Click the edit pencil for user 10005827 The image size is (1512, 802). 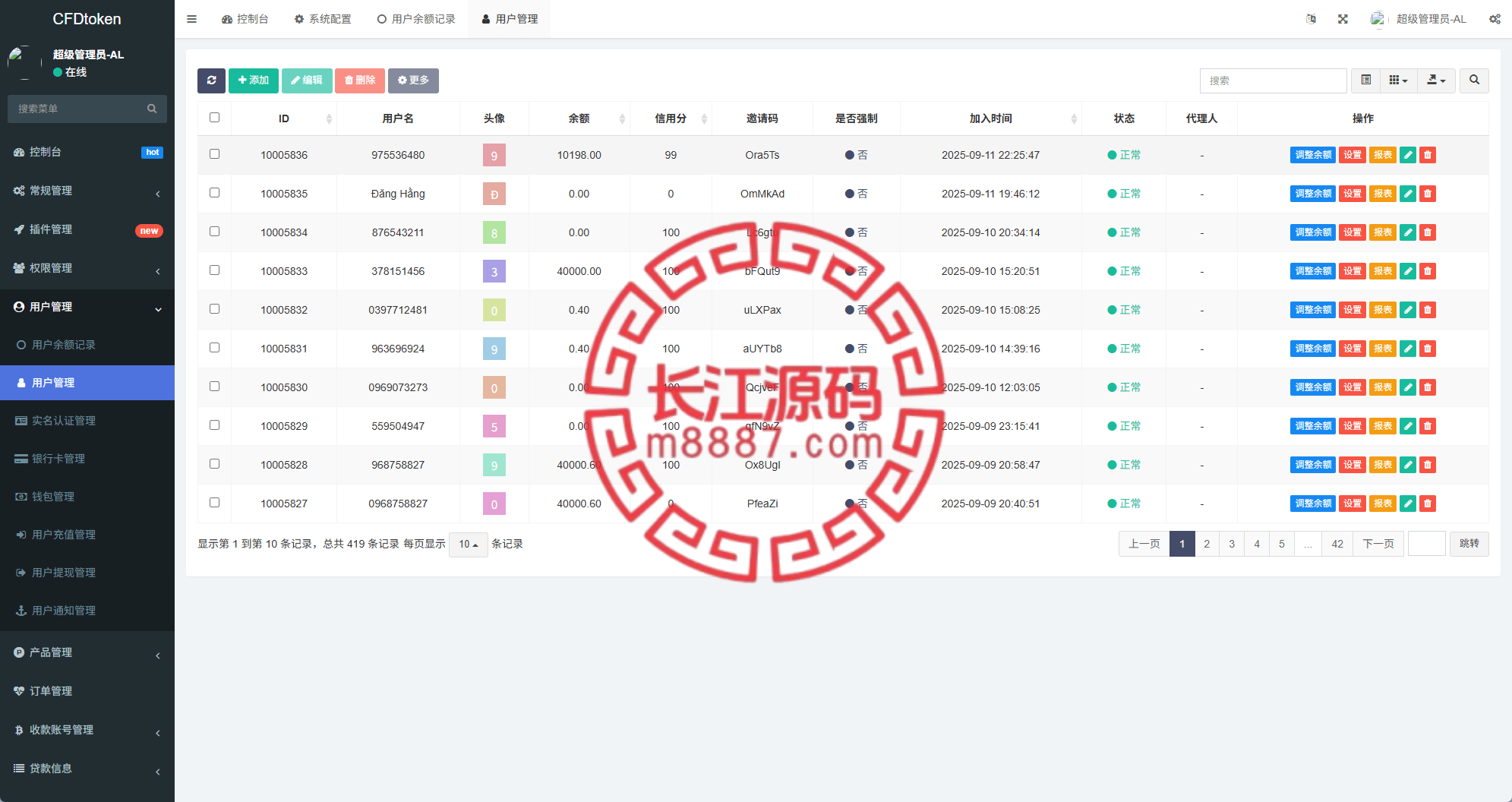(x=1408, y=504)
